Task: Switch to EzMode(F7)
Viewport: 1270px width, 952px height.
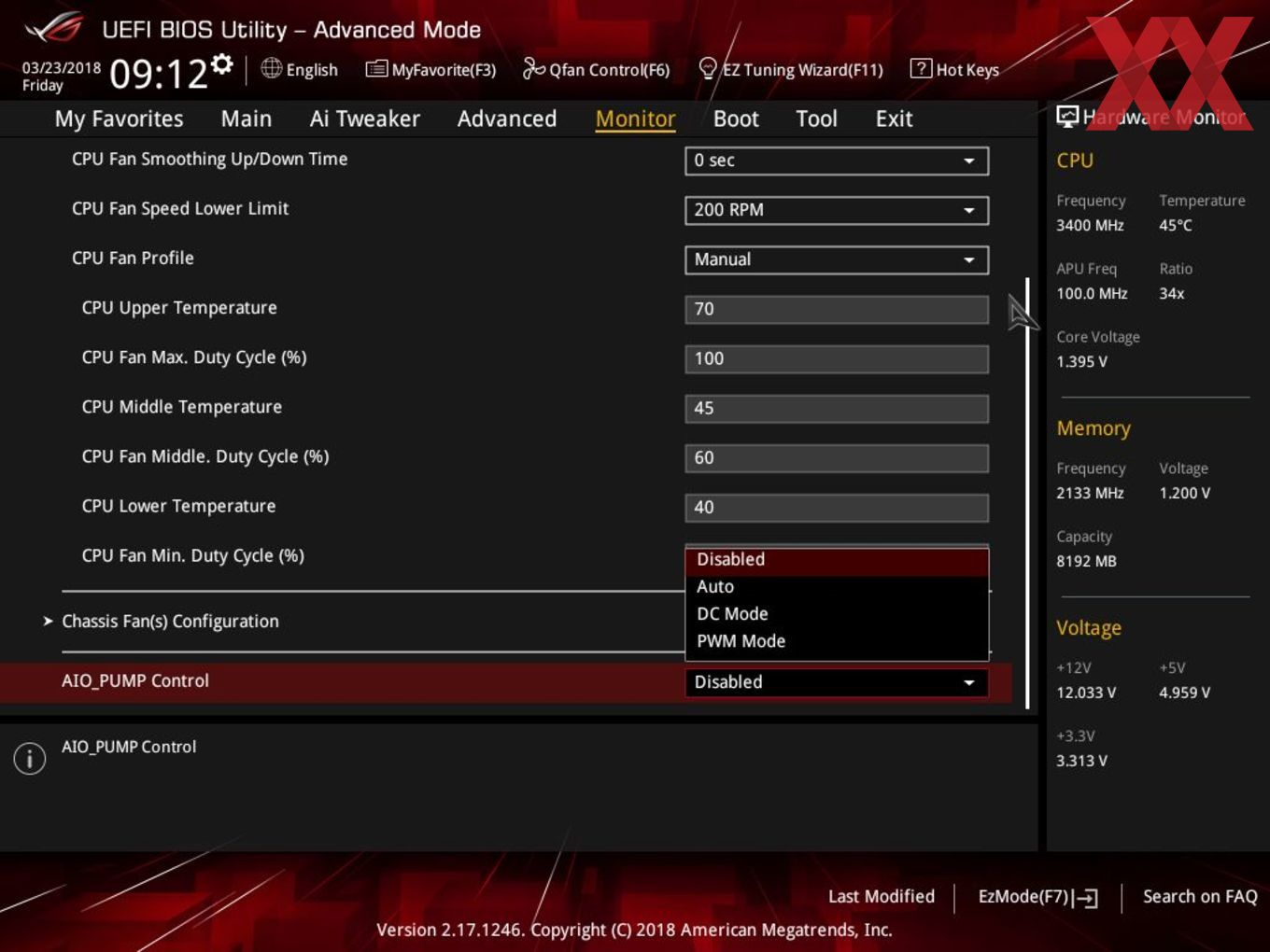Action: pos(1037,897)
